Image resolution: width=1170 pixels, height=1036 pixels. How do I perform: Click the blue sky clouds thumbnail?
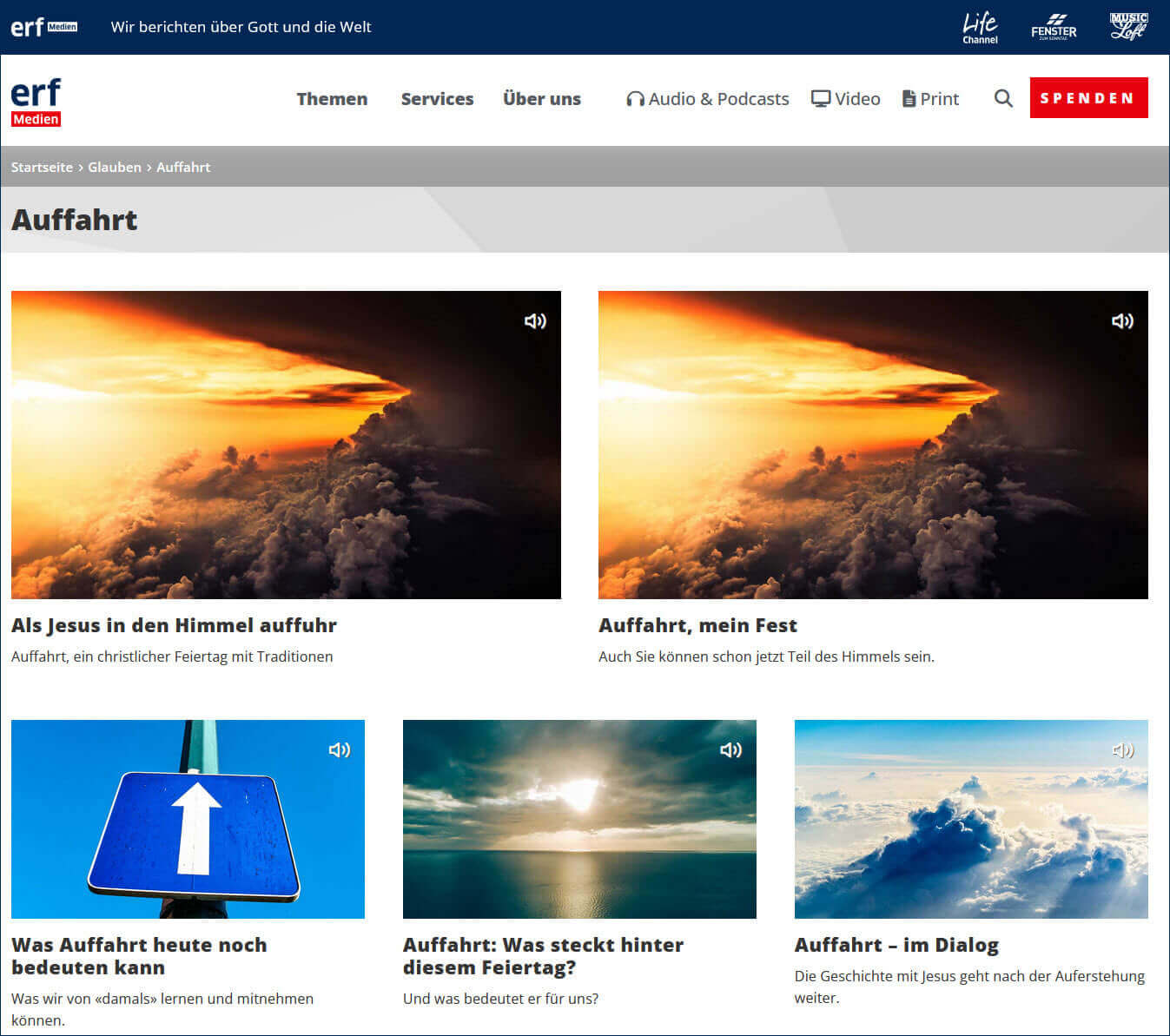coord(971,819)
